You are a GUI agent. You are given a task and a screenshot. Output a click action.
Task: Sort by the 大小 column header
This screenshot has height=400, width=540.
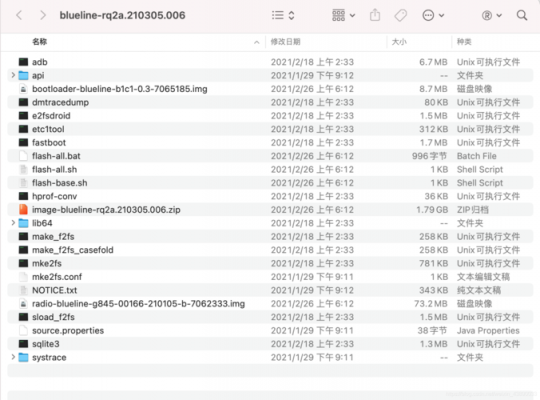[399, 42]
